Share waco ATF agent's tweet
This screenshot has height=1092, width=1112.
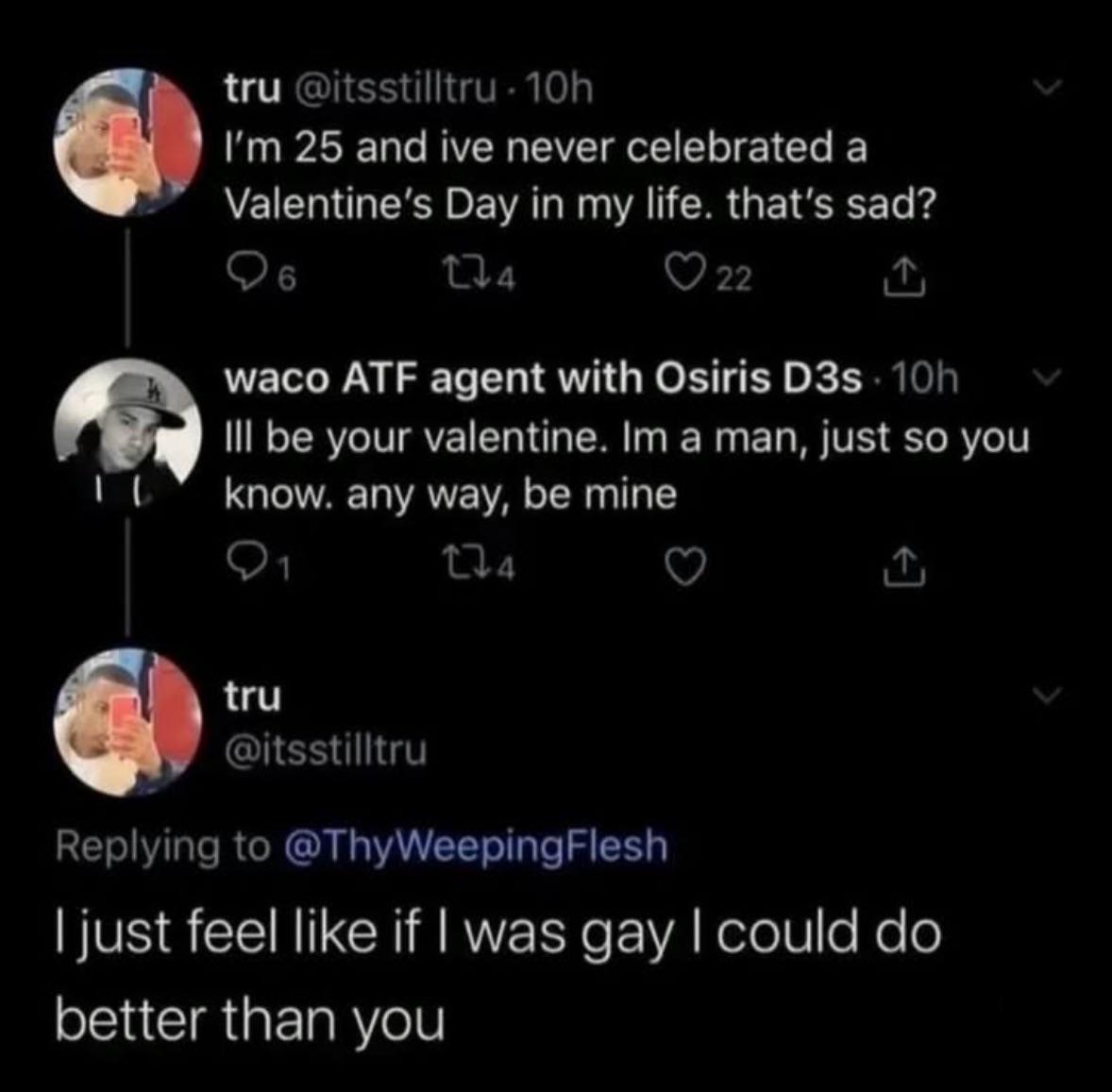pos(903,563)
